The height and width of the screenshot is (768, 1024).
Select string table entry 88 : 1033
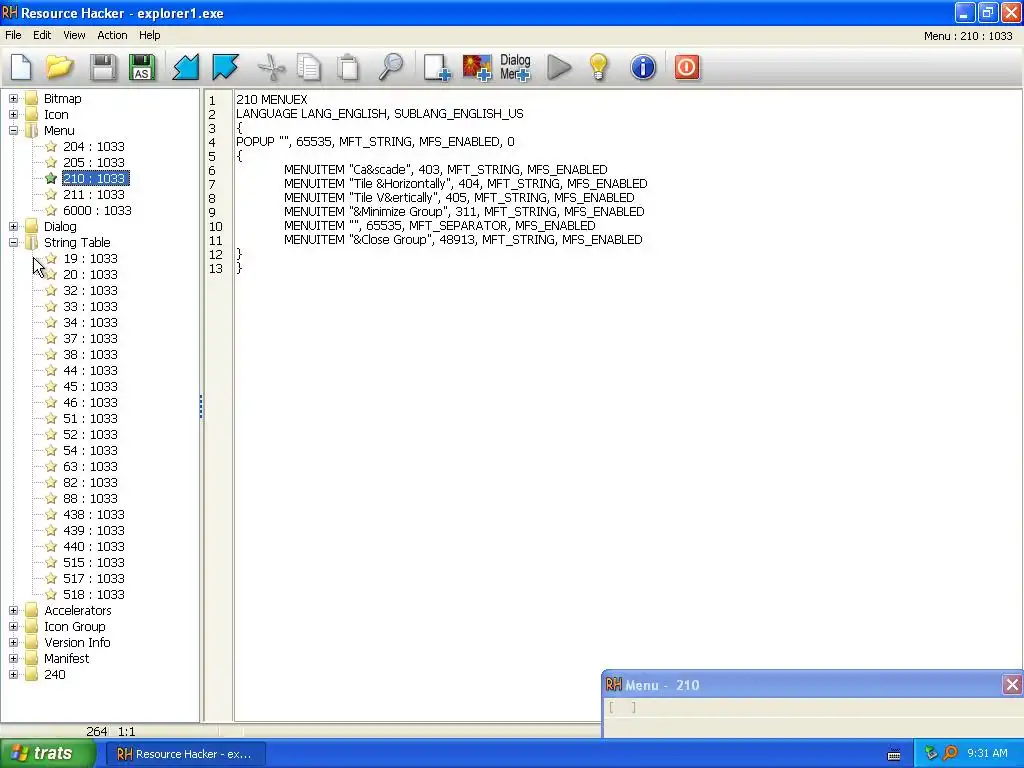tap(90, 498)
